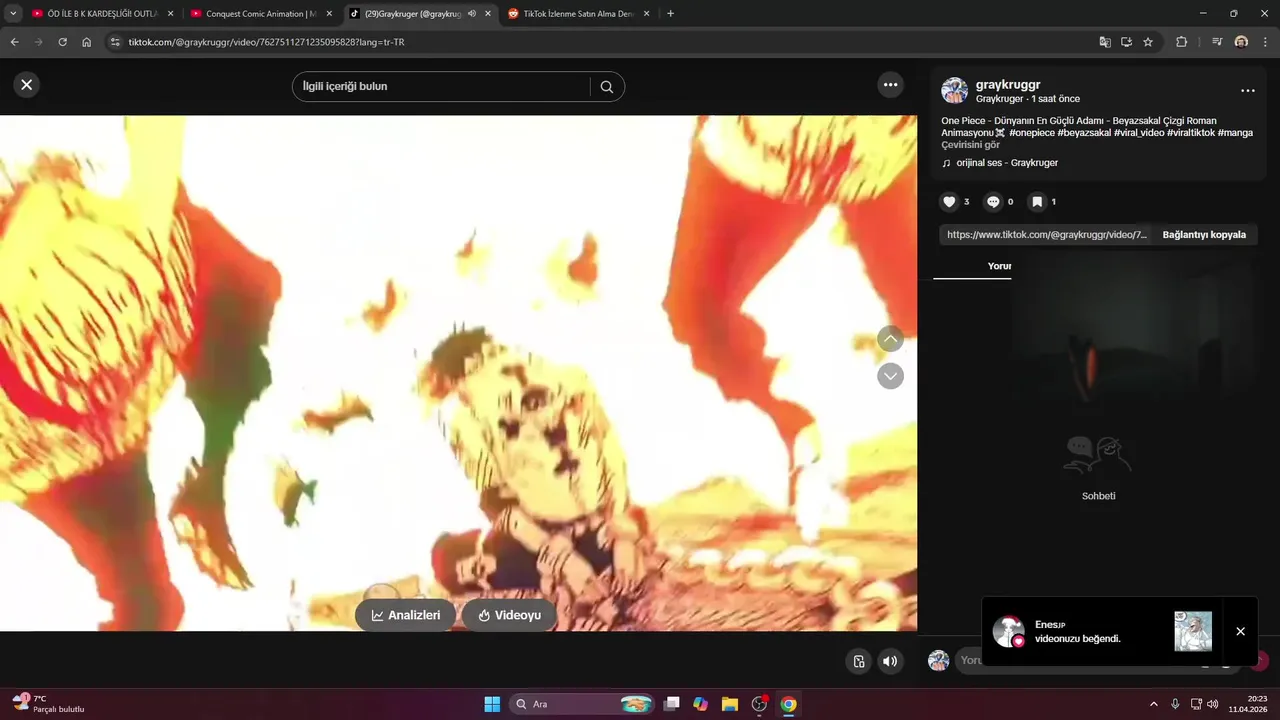Viewport: 1280px width, 720px height.
Task: Open Chrome from the taskbar
Action: point(788,704)
